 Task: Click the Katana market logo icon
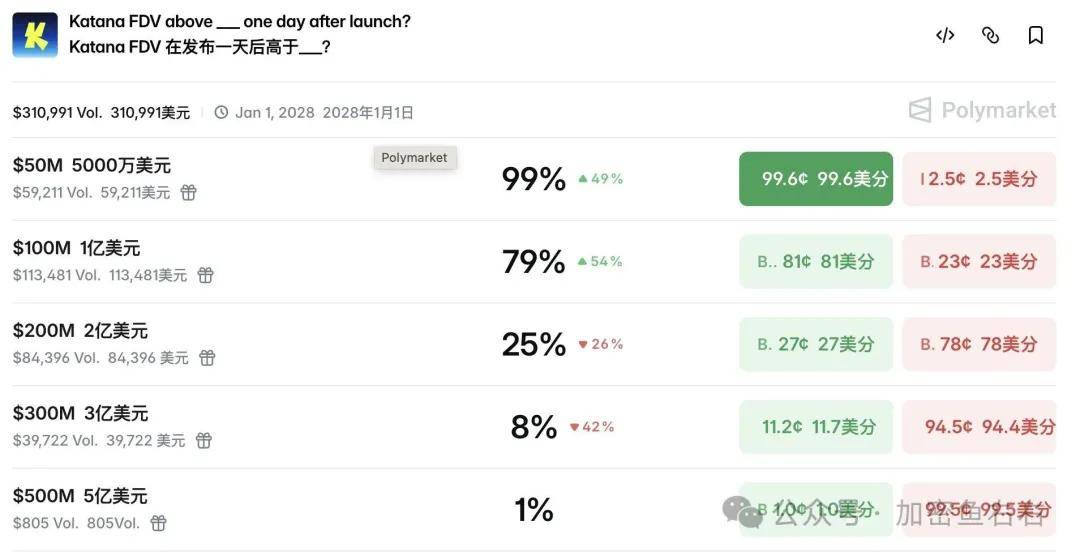click(x=35, y=34)
